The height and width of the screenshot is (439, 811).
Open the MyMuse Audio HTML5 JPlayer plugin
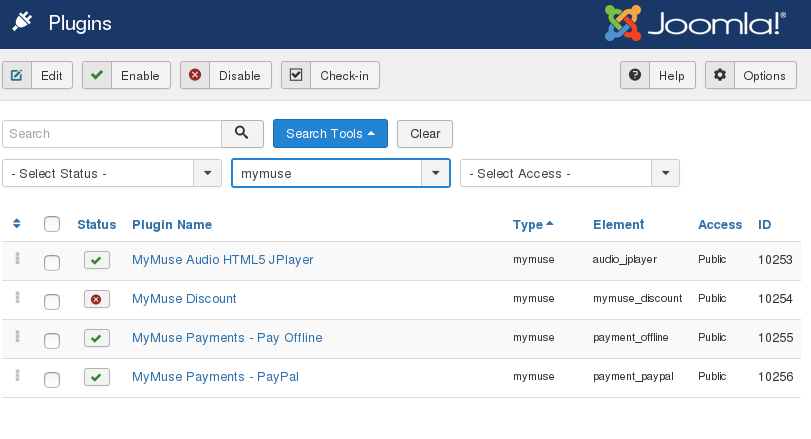tap(222, 260)
